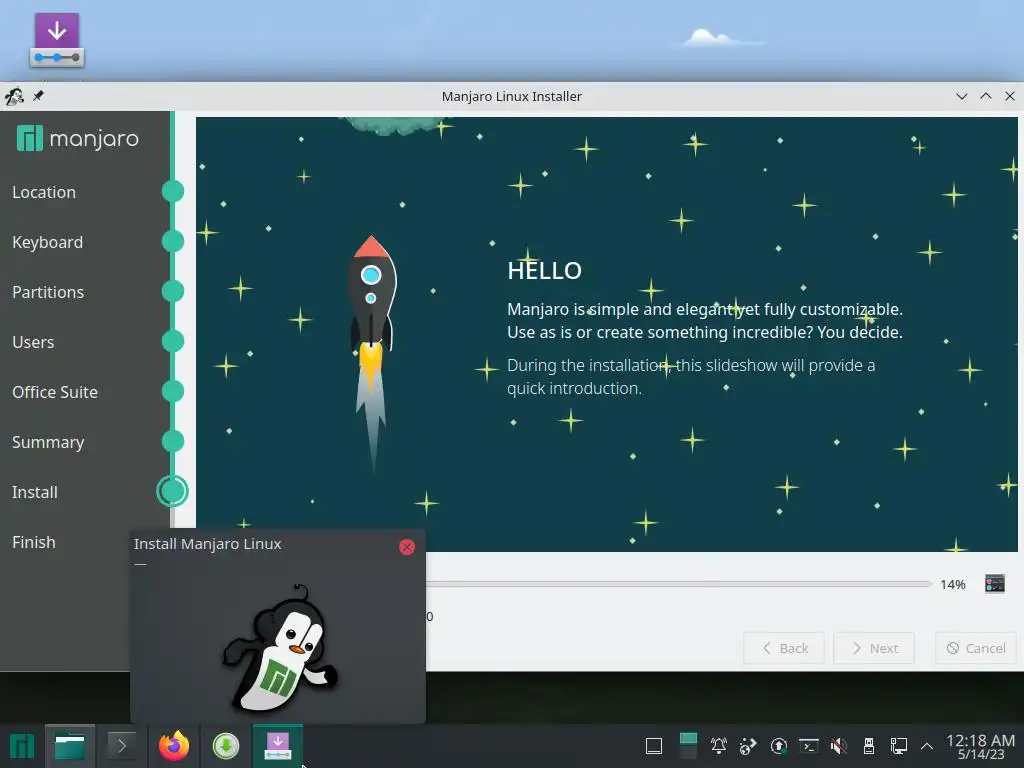This screenshot has height=768, width=1024.
Task: Click the Manjaro logo in the sidebar
Action: coord(78,138)
